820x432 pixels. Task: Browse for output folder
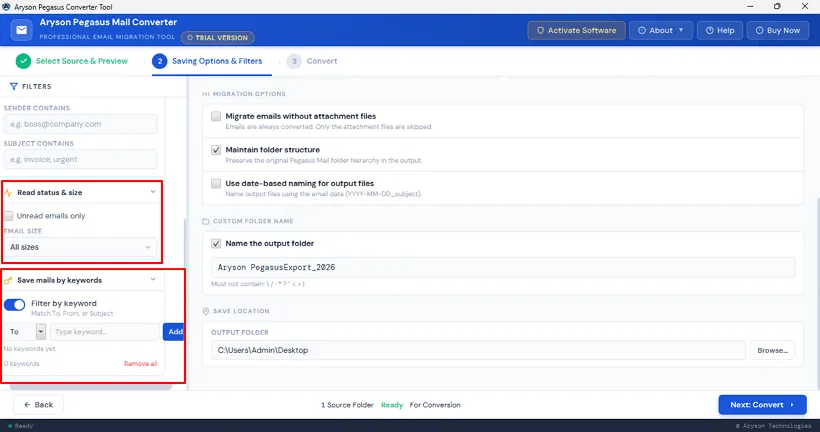(x=772, y=350)
